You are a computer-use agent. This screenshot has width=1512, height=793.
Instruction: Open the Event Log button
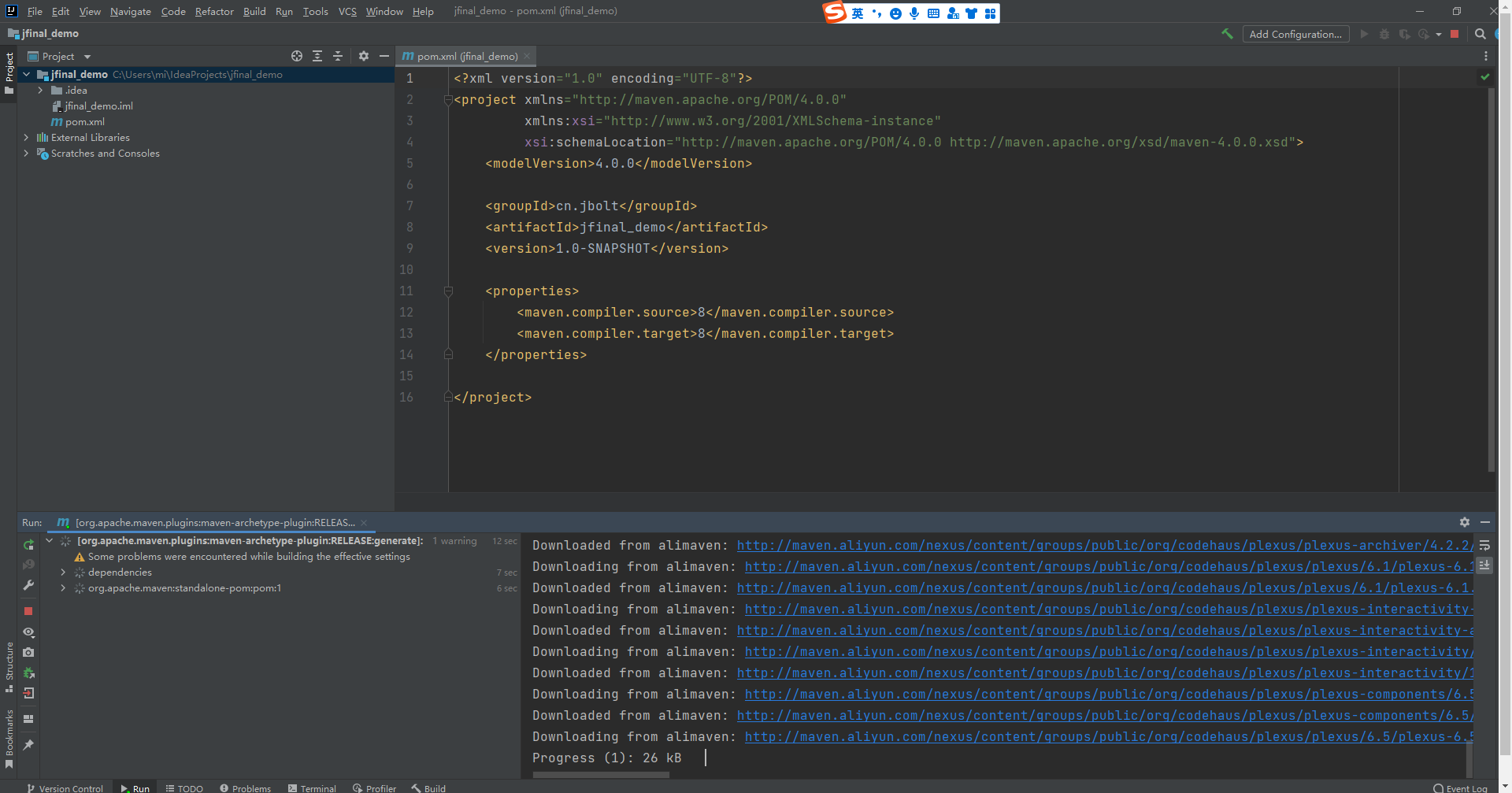(x=1461, y=787)
